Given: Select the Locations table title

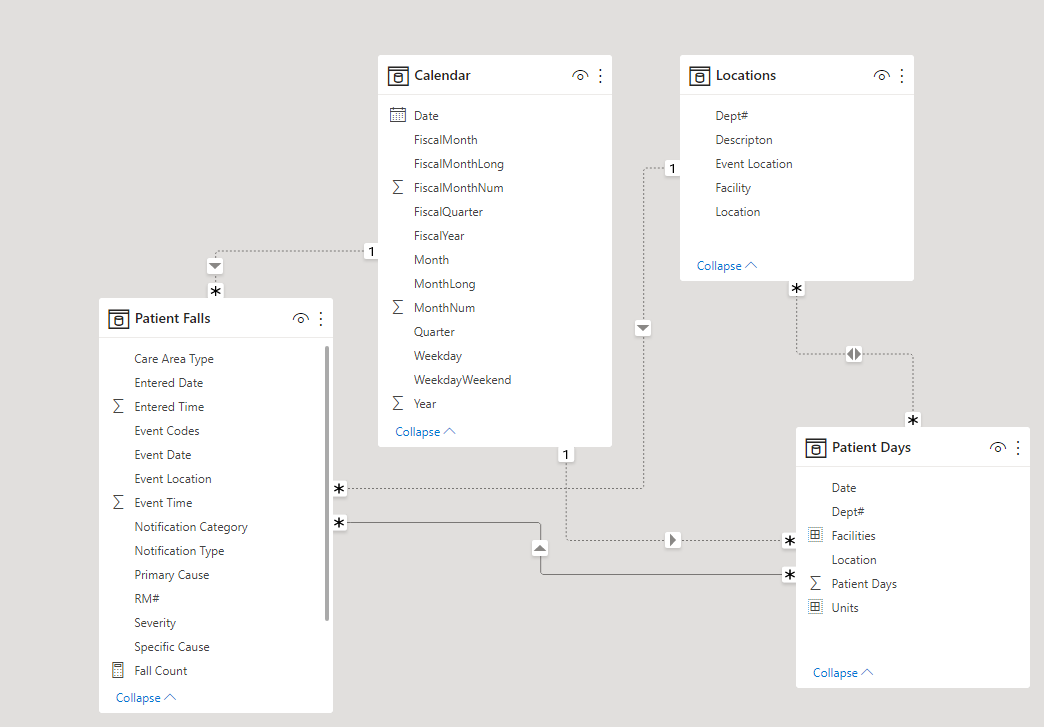Looking at the screenshot, I should point(746,76).
